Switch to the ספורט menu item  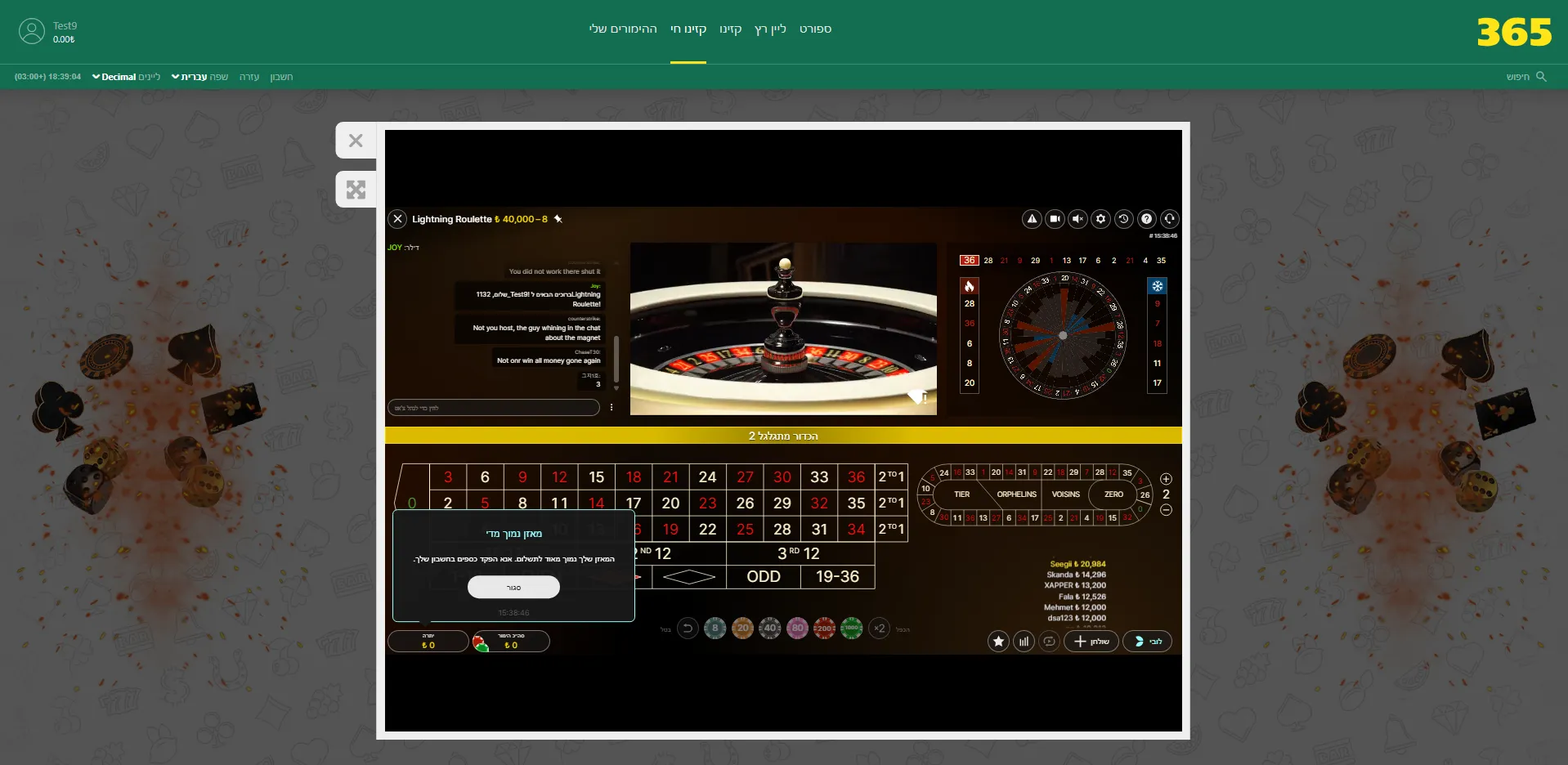(x=814, y=29)
